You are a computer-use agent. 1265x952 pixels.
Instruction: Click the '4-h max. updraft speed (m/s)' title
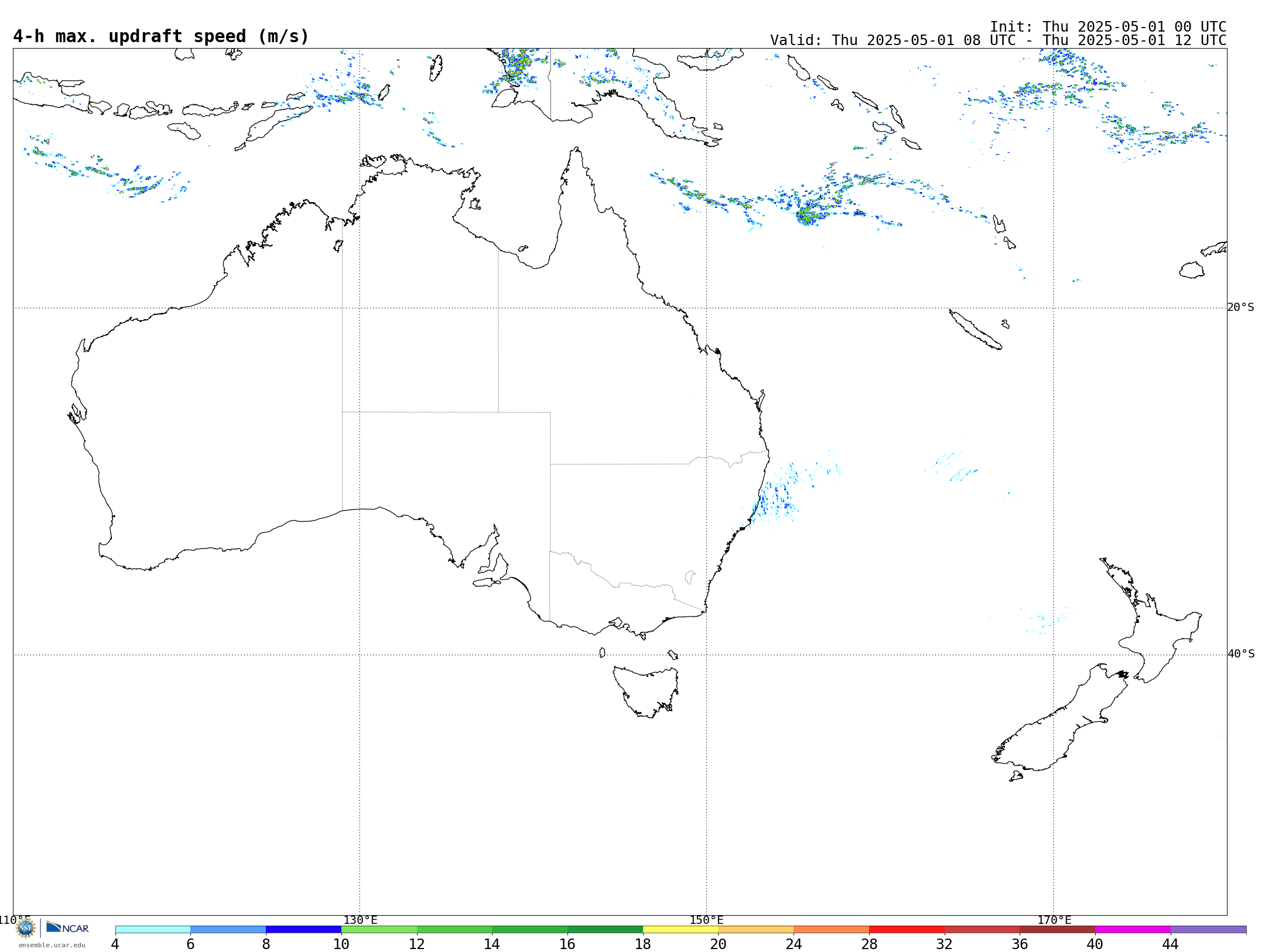pyautogui.click(x=161, y=36)
